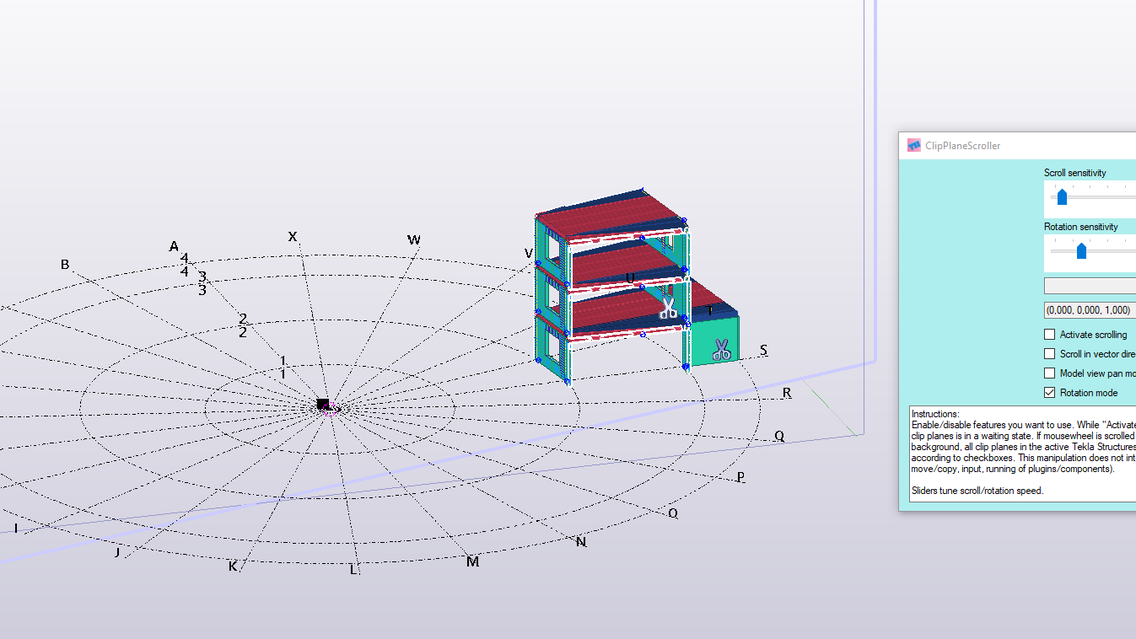Click the ClipPlaneScroller title bar icon
The image size is (1136, 639).
[913, 145]
